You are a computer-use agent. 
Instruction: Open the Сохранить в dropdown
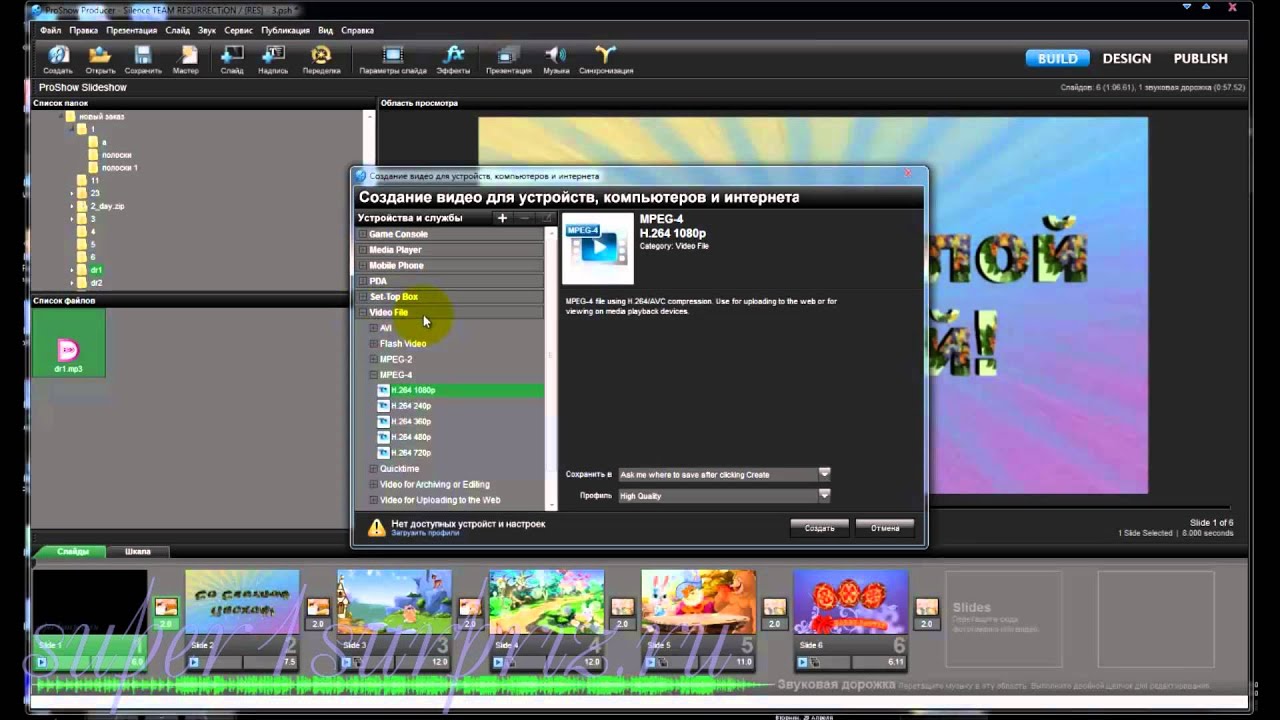(824, 474)
